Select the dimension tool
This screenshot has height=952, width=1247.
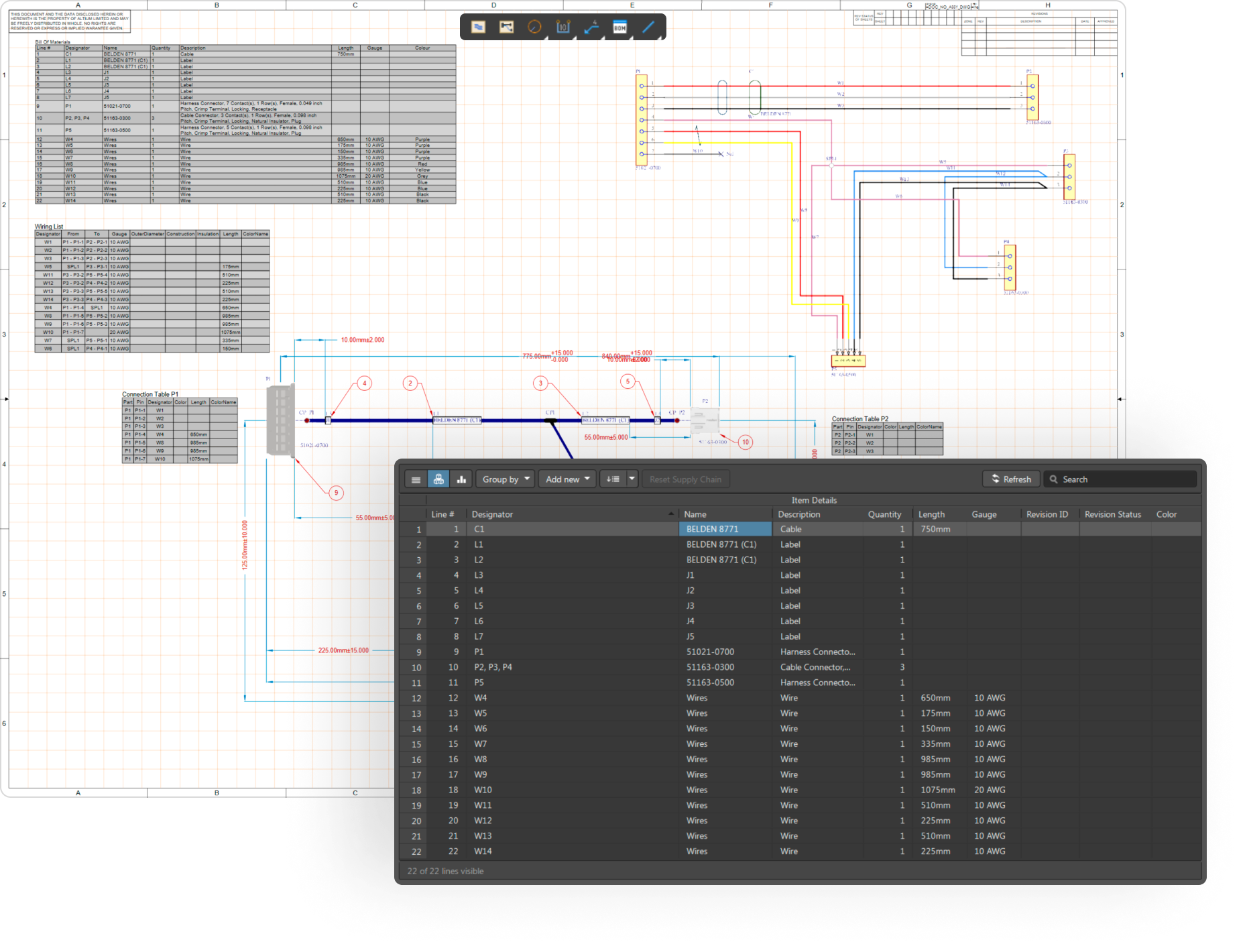pyautogui.click(x=562, y=27)
